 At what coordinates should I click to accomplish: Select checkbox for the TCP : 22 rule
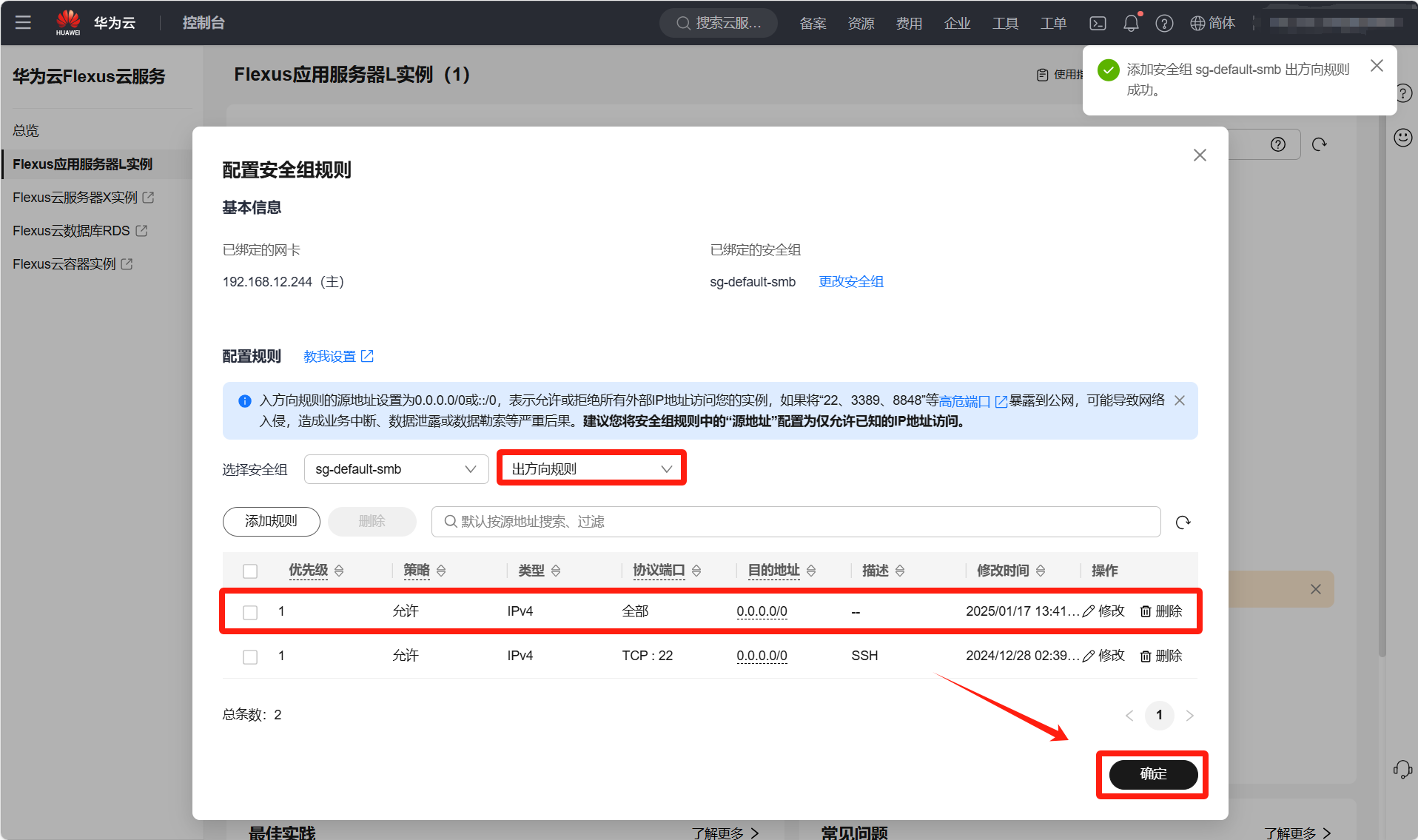coord(250,656)
